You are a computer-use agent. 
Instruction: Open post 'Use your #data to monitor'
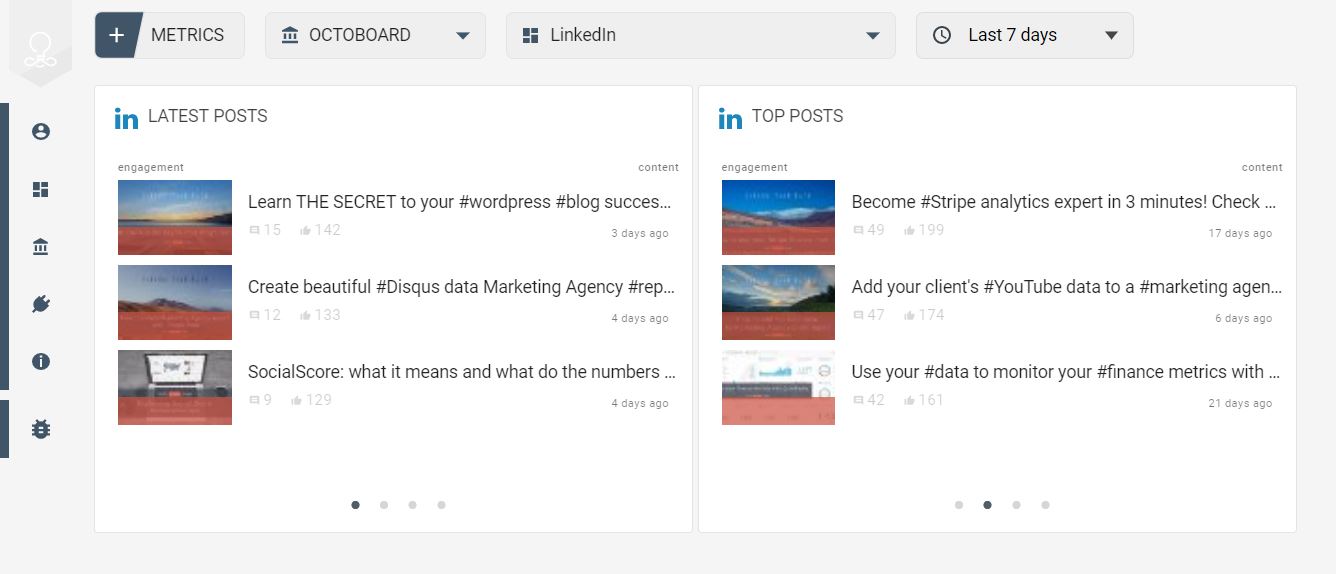pos(1065,372)
